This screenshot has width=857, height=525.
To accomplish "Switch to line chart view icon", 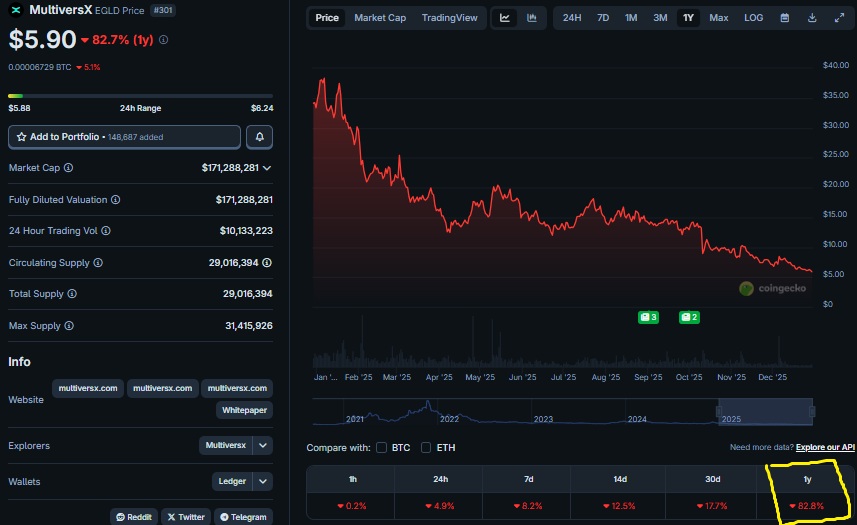I will pos(504,18).
